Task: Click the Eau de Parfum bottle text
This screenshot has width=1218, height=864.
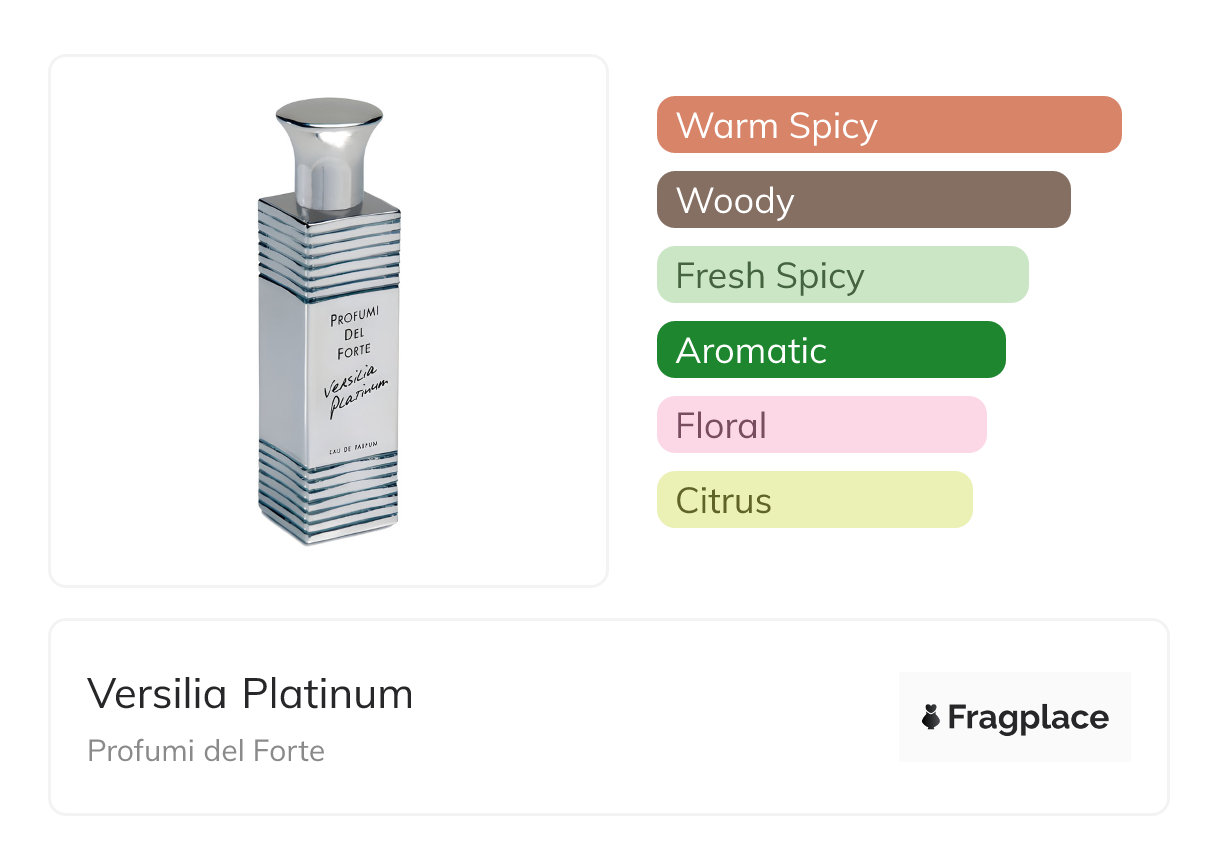Action: click(358, 453)
